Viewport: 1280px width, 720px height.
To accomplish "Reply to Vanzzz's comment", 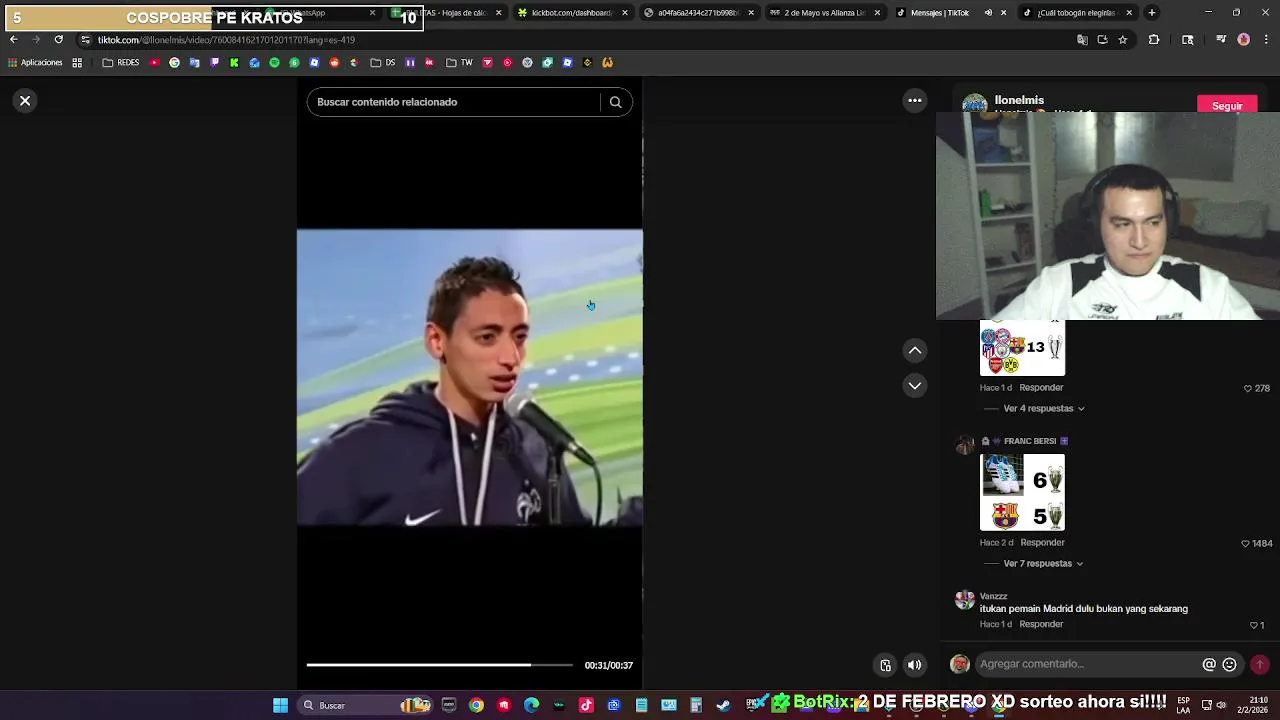I will [1041, 624].
